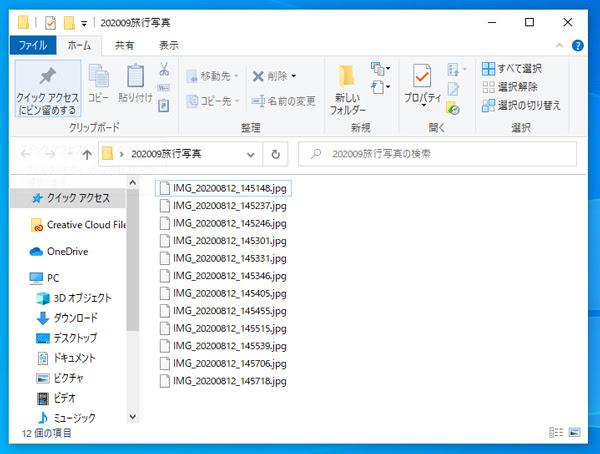Screen dimensions: 600x454
Task: Open the help question mark icon
Action: click(577, 46)
